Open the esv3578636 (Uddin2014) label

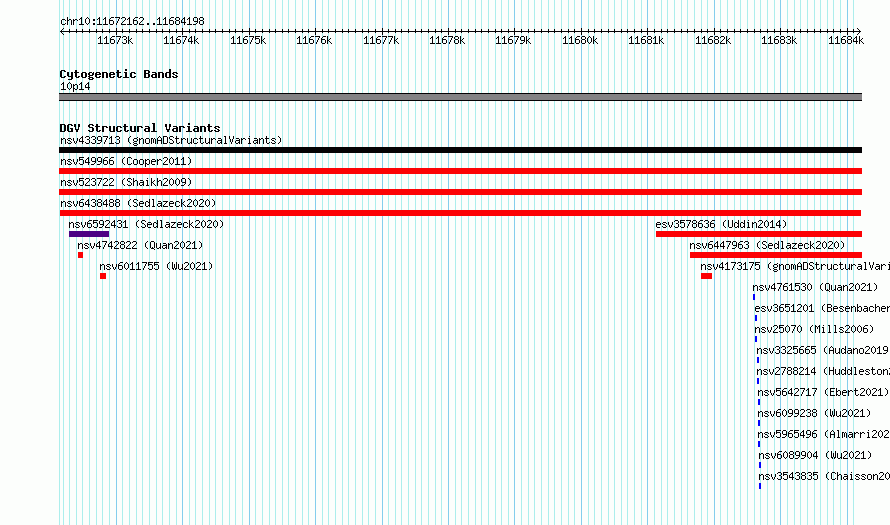pyautogui.click(x=721, y=224)
